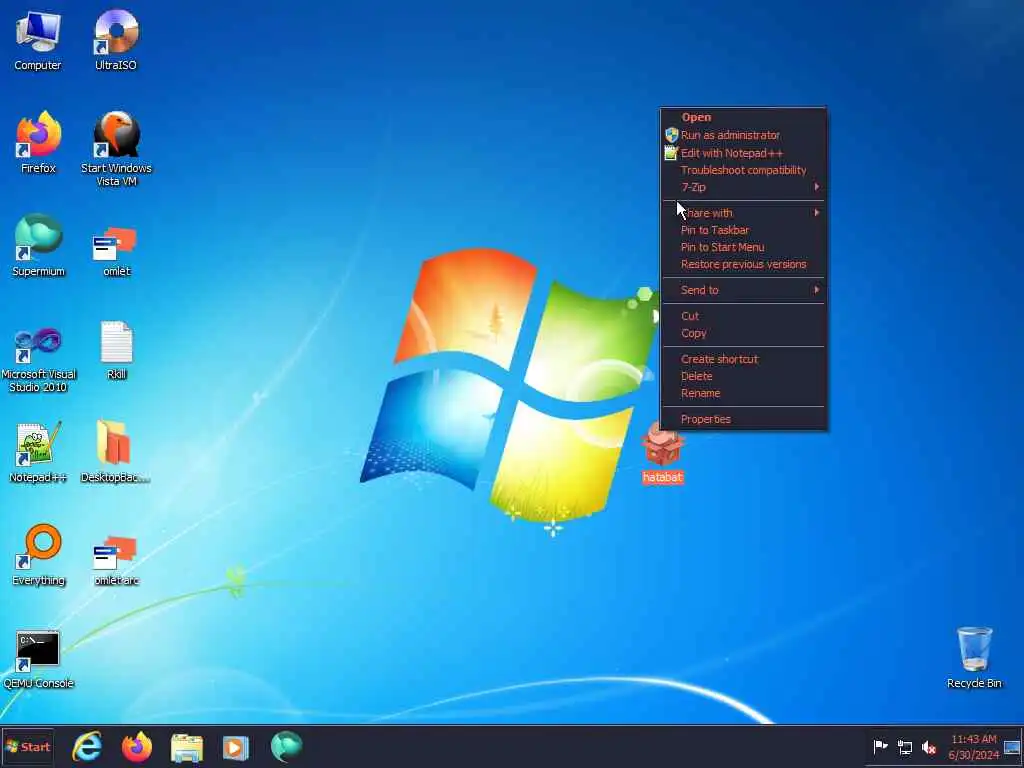This screenshot has width=1024, height=768.
Task: Choose Open in the context menu
Action: pos(744,118)
